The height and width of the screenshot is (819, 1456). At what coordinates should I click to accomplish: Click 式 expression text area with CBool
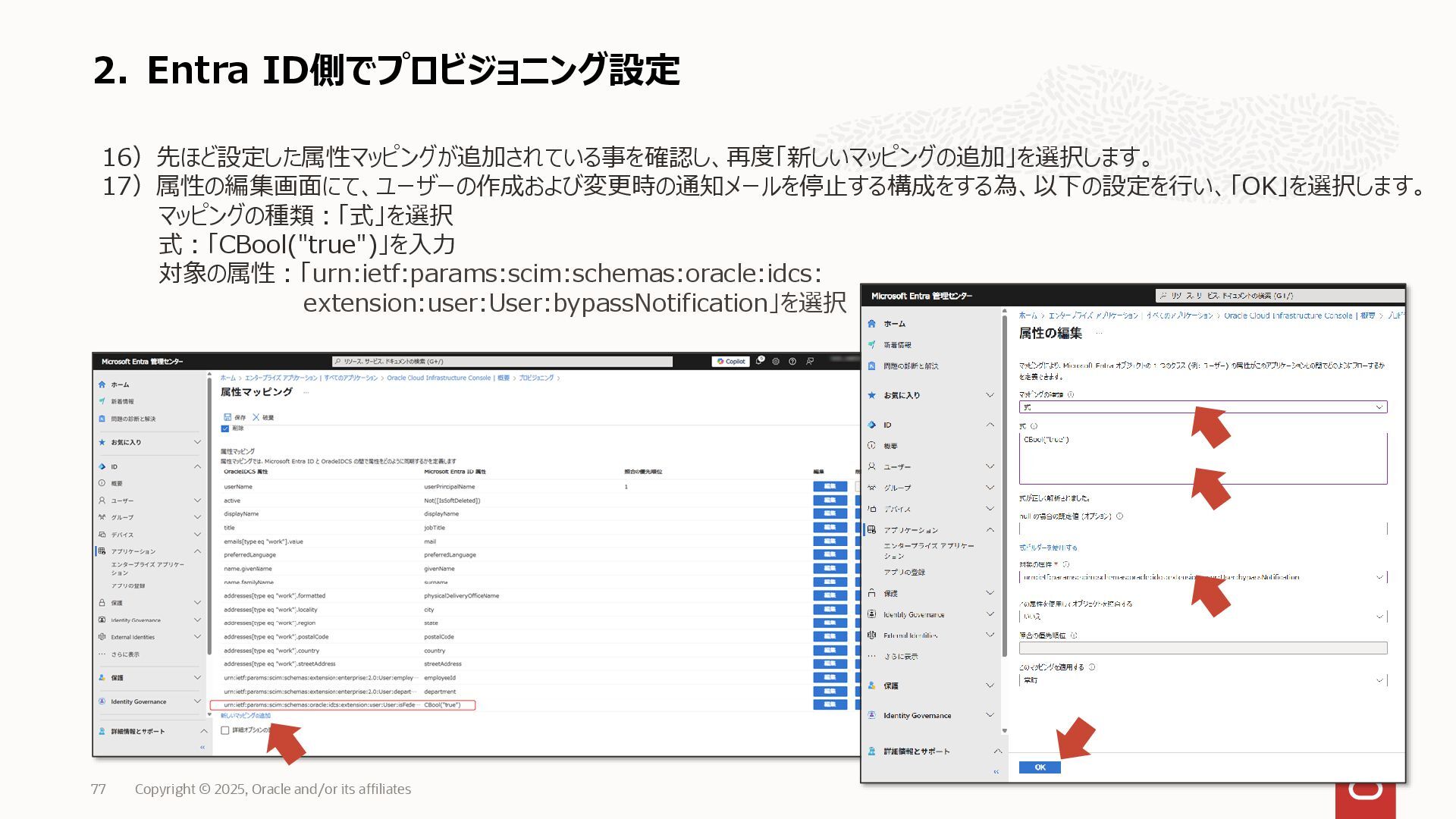point(1203,459)
